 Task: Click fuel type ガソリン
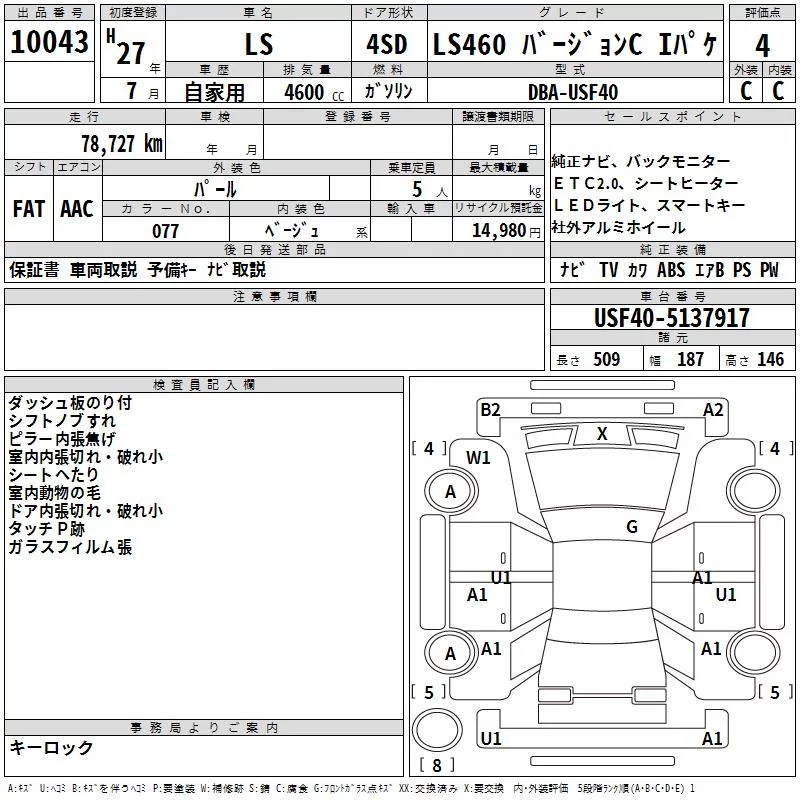[388, 91]
